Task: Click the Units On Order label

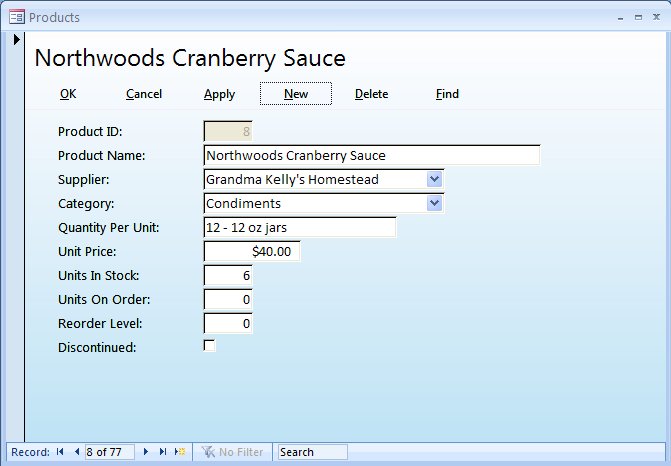Action: pyautogui.click(x=104, y=299)
